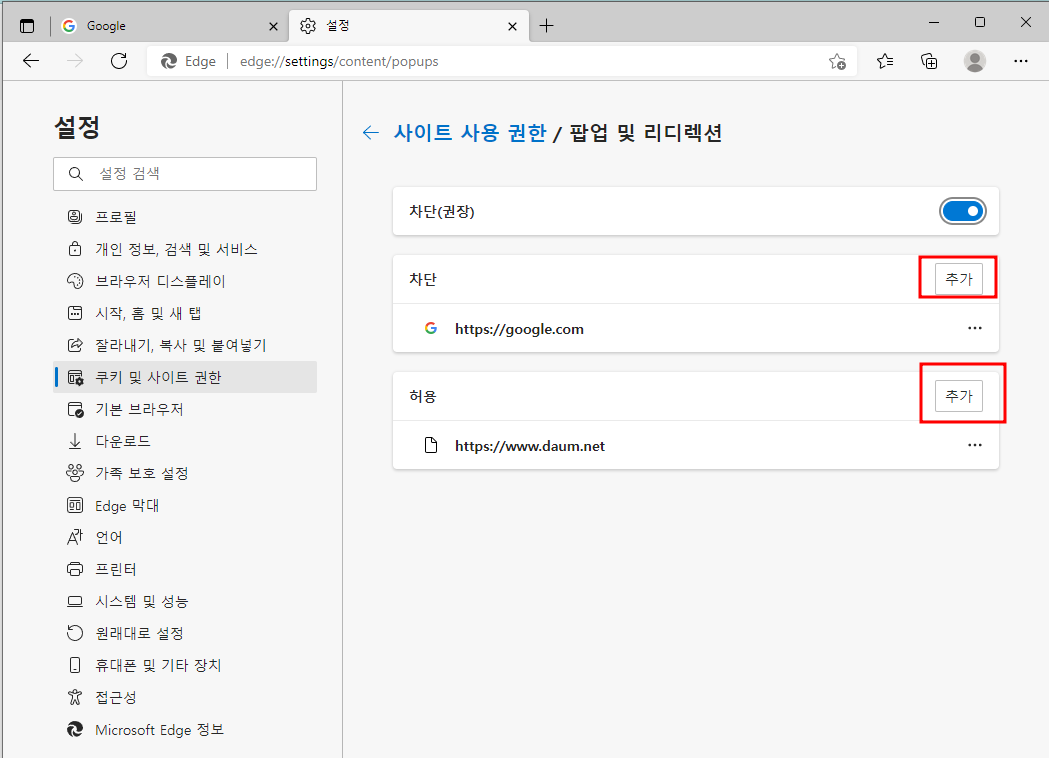Click the 사이트 사용 권한 breadcrumb link
The width and height of the screenshot is (1049, 758).
(470, 131)
